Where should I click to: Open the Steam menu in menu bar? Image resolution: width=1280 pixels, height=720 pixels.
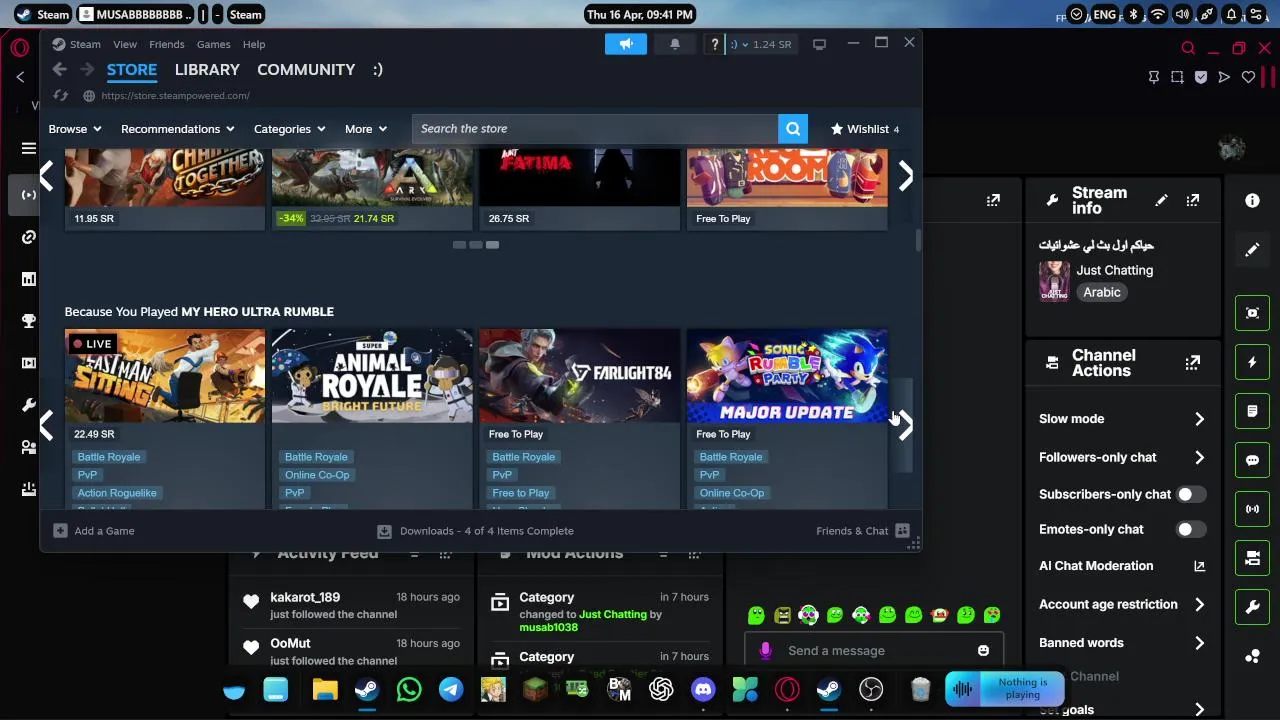coord(85,44)
